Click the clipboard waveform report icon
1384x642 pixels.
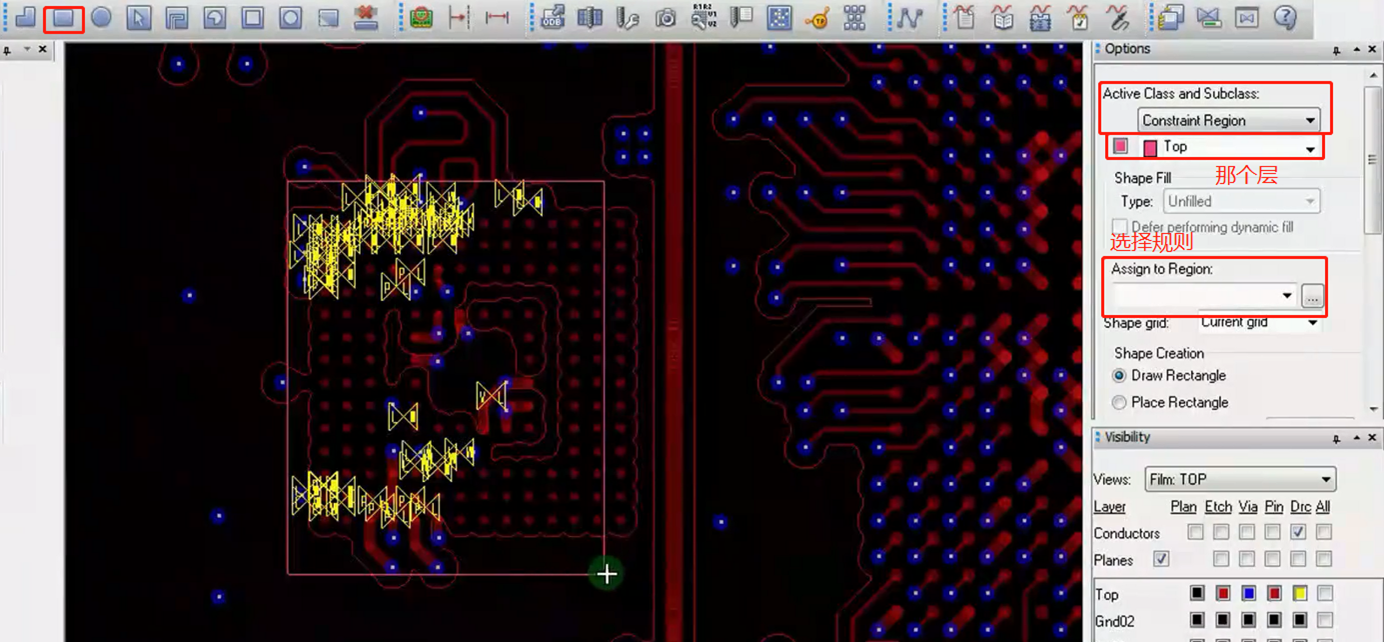click(x=964, y=18)
